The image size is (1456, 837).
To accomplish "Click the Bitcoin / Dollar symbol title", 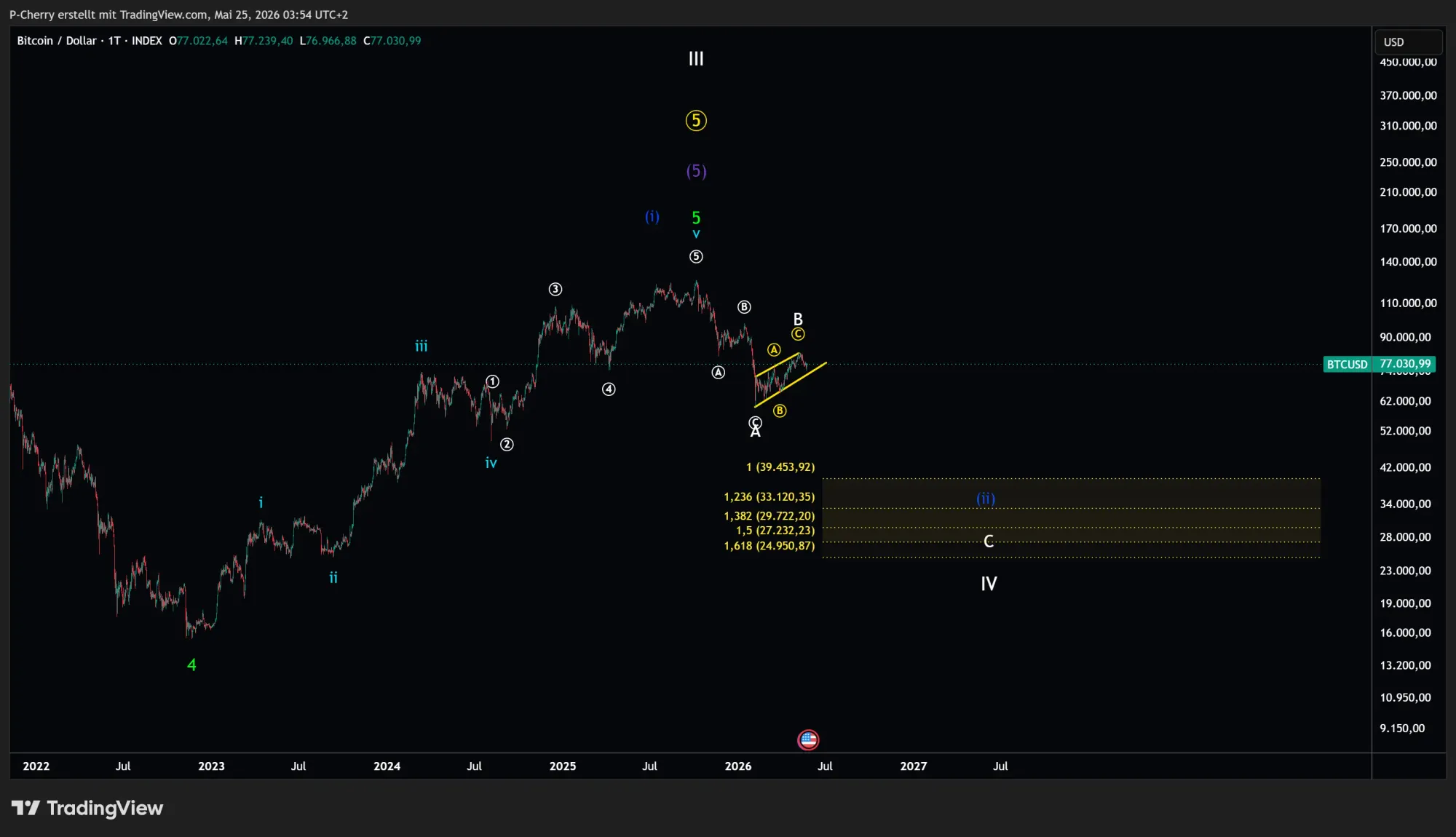I will 57,41.
